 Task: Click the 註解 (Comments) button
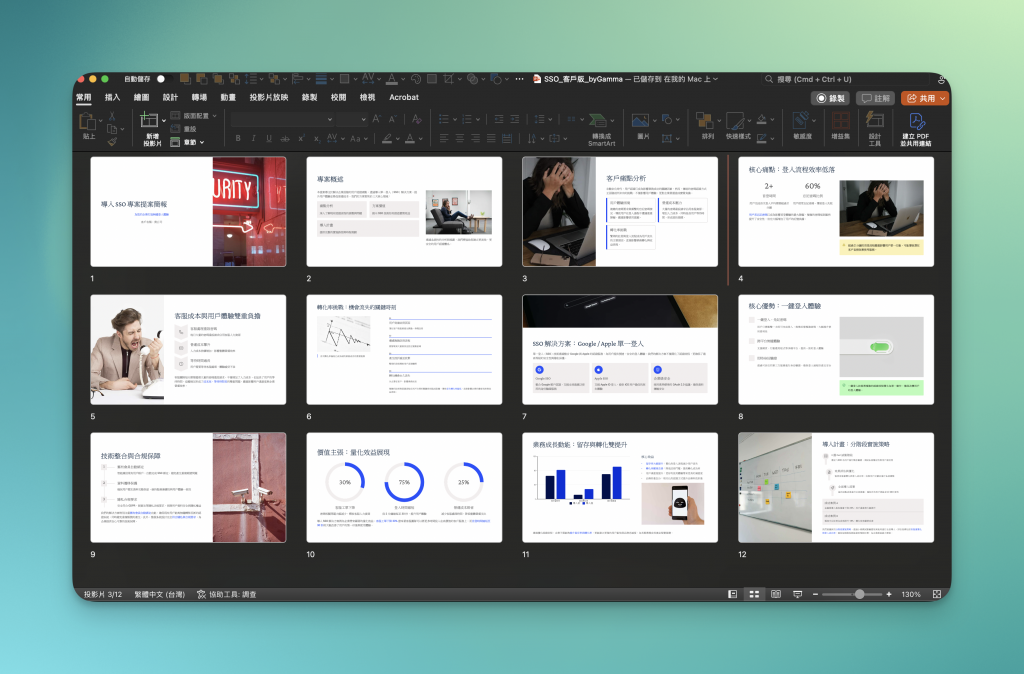[875, 98]
